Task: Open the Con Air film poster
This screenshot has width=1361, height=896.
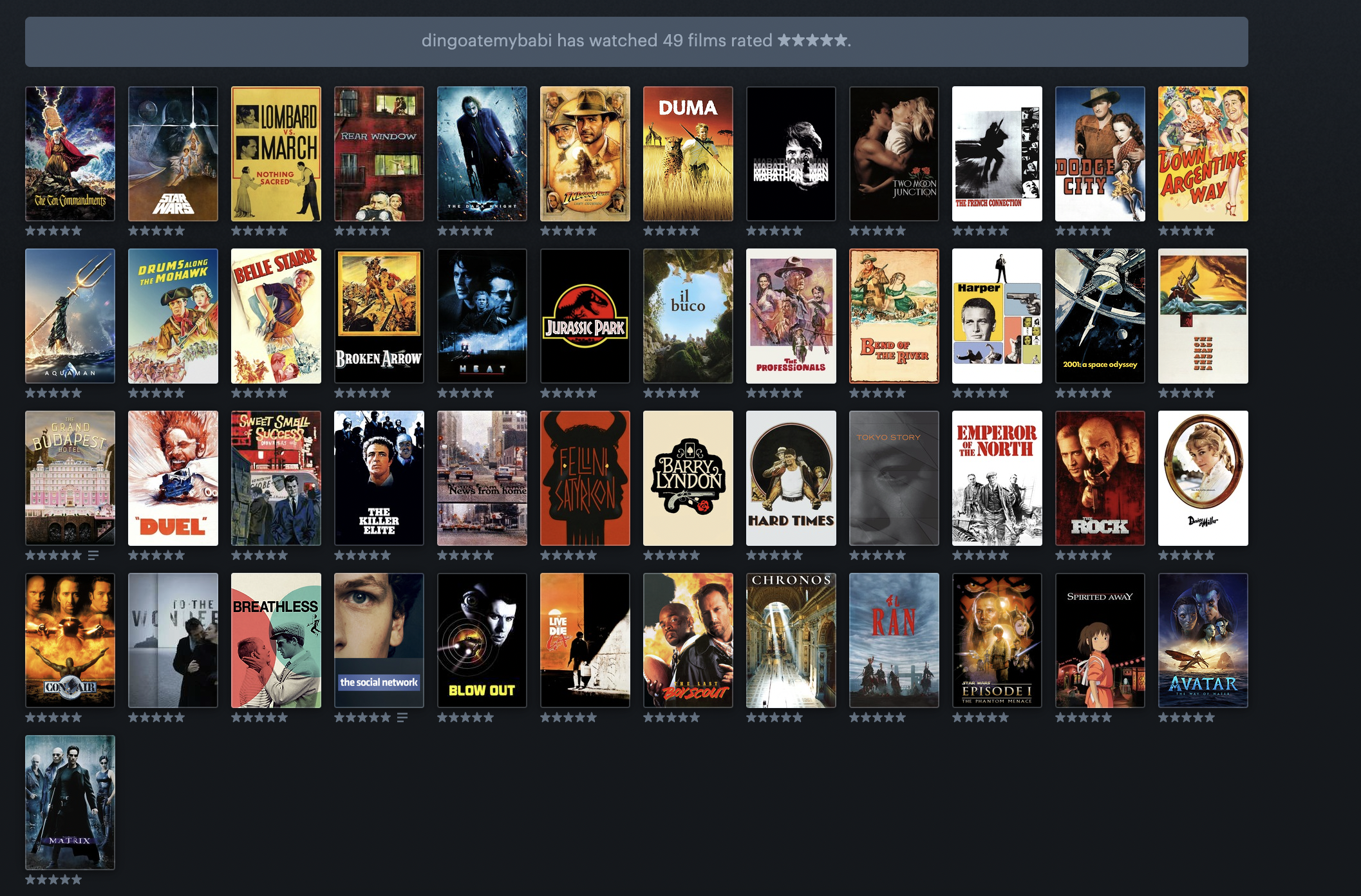Action: coord(70,640)
